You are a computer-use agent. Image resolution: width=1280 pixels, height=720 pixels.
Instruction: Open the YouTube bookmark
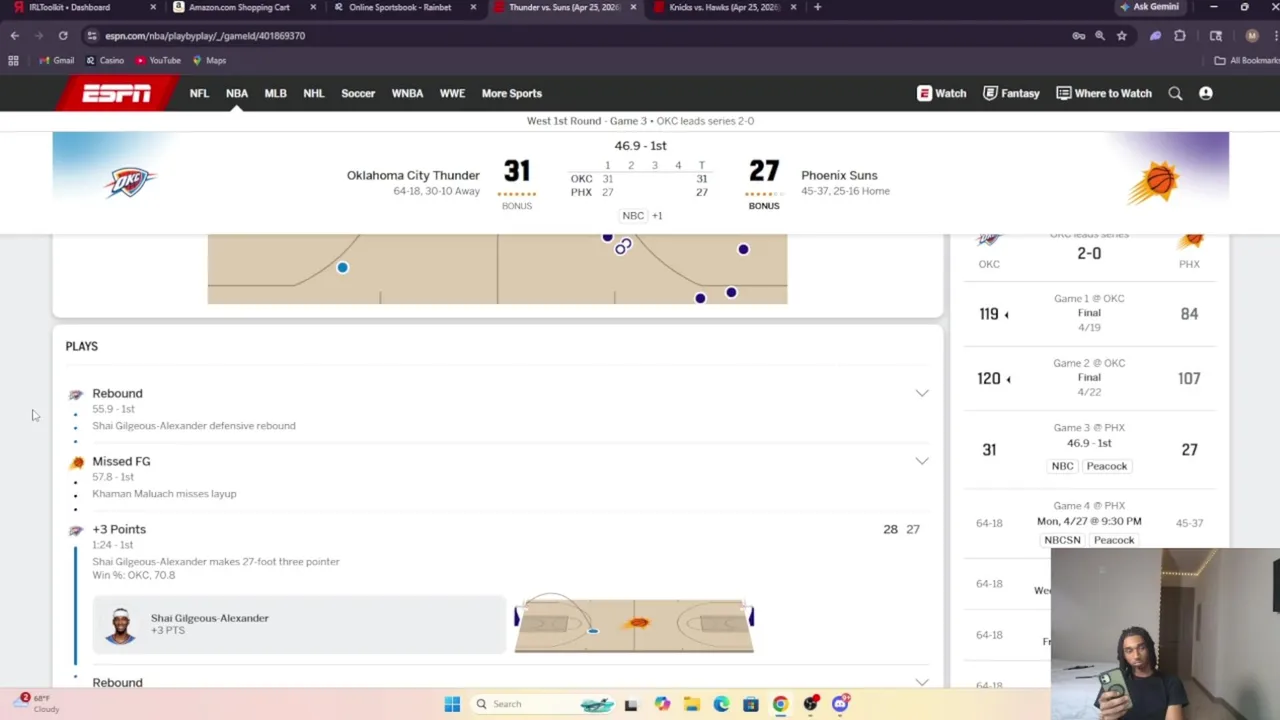pos(158,60)
